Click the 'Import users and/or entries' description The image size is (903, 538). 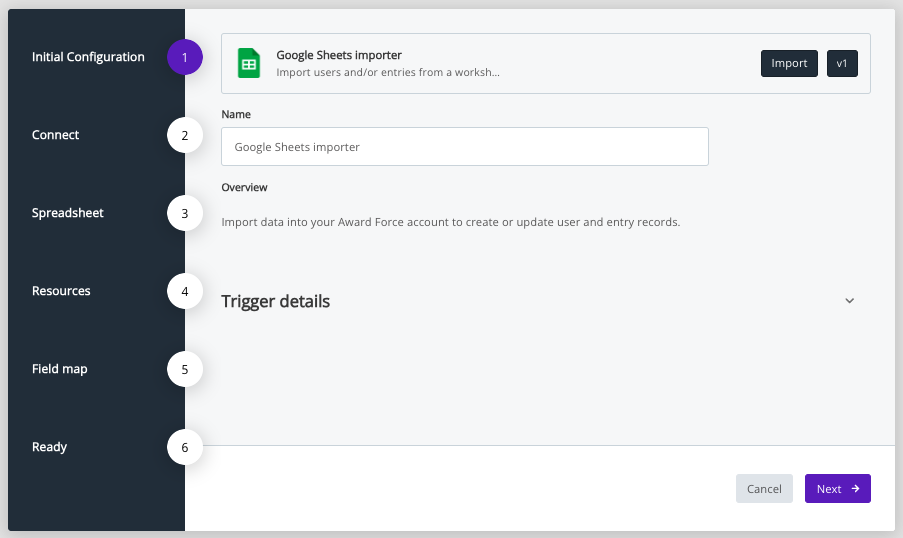pyautogui.click(x=388, y=72)
